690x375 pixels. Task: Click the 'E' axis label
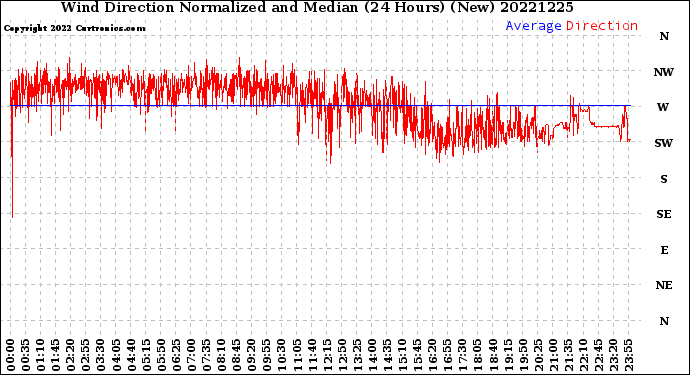(x=664, y=250)
